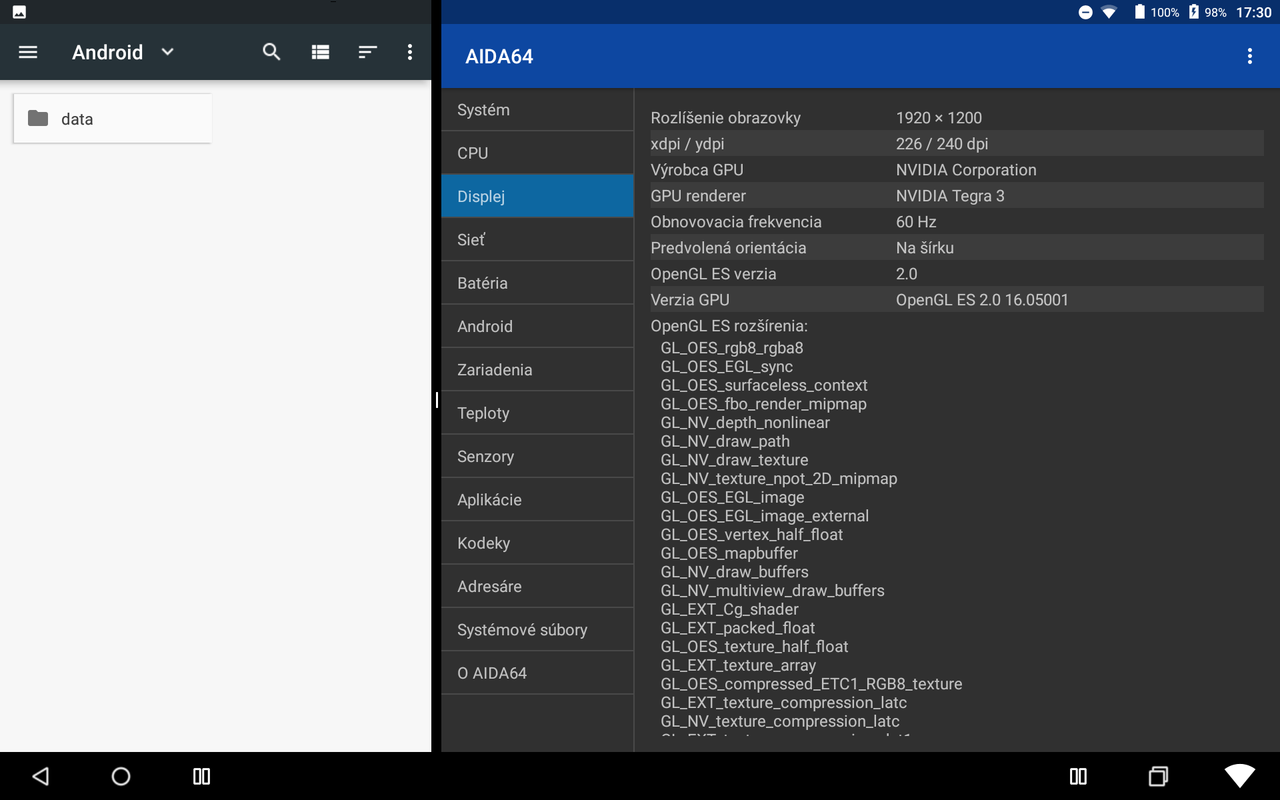
Task: Tap the GL_OES_surfaceless_context extension entry
Action: pyautogui.click(x=764, y=385)
